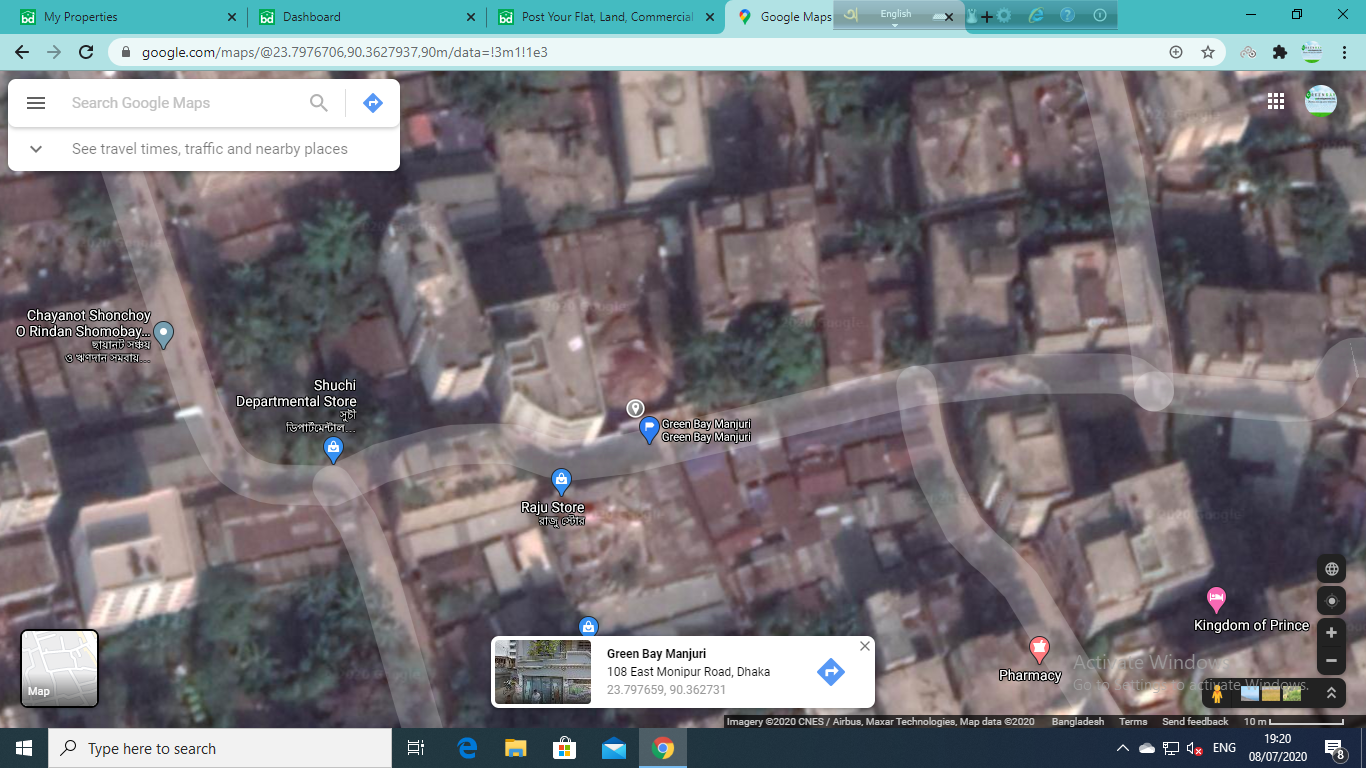Reload the current page
The width and height of the screenshot is (1366, 768).
click(x=86, y=52)
